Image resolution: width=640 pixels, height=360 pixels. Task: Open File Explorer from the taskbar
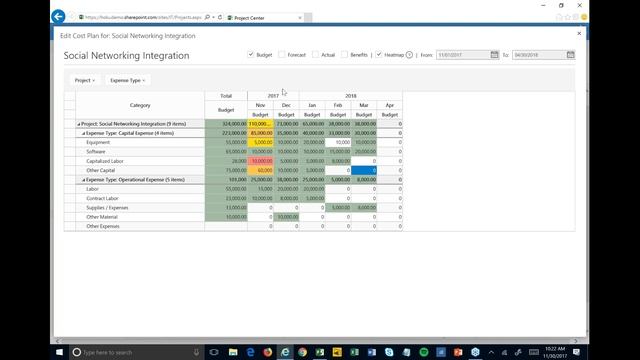click(x=233, y=352)
